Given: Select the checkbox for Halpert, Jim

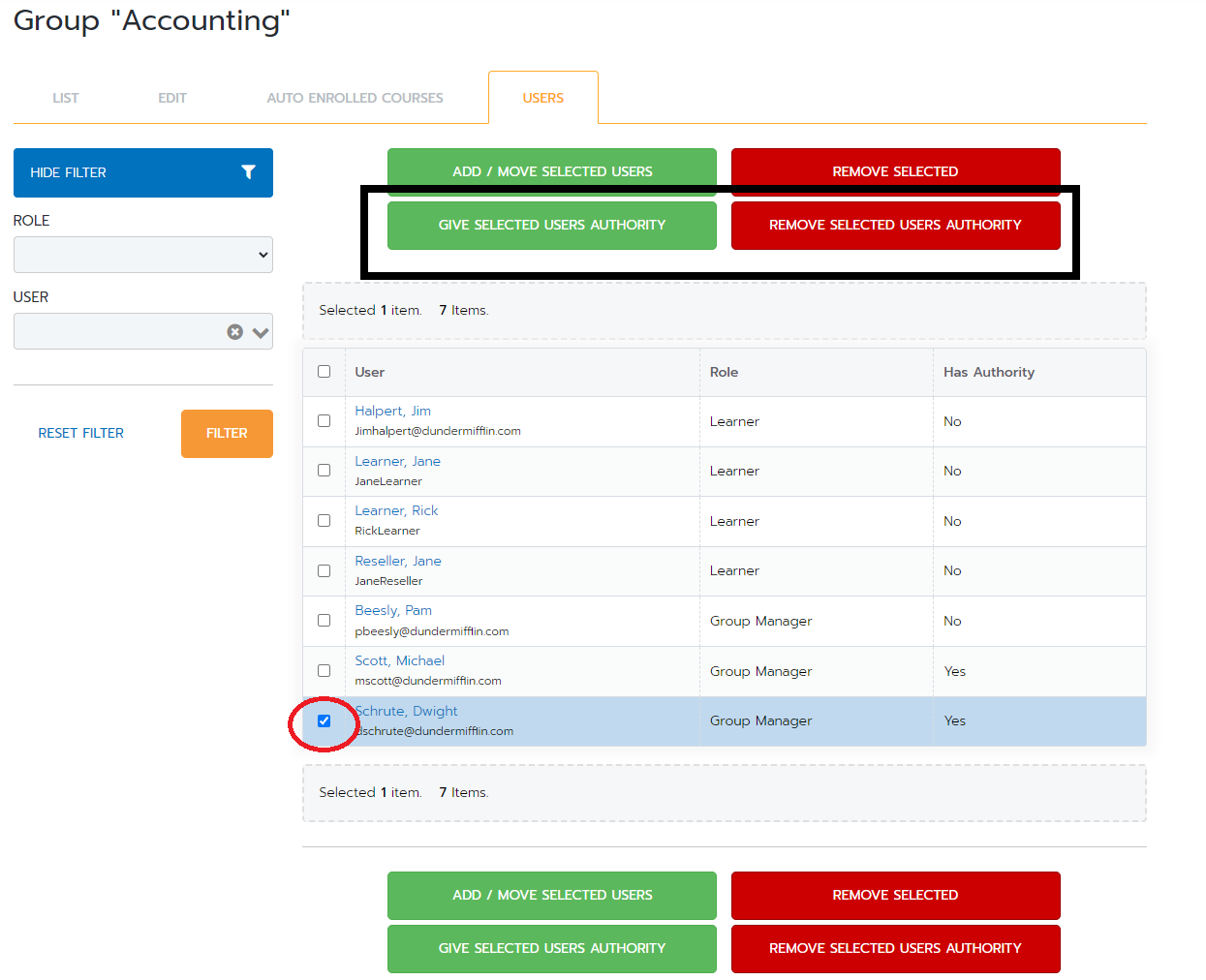Looking at the screenshot, I should pyautogui.click(x=324, y=419).
